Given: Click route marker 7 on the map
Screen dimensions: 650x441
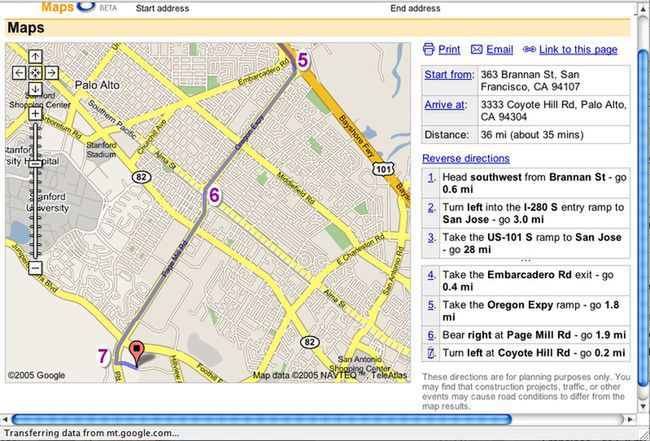Looking at the screenshot, I should tap(103, 356).
